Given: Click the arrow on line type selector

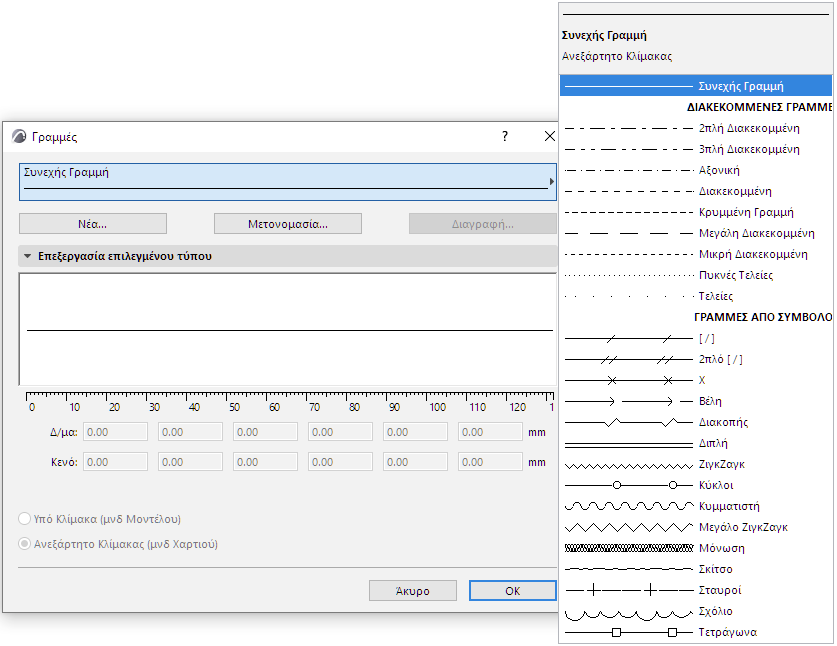Looking at the screenshot, I should (x=552, y=182).
